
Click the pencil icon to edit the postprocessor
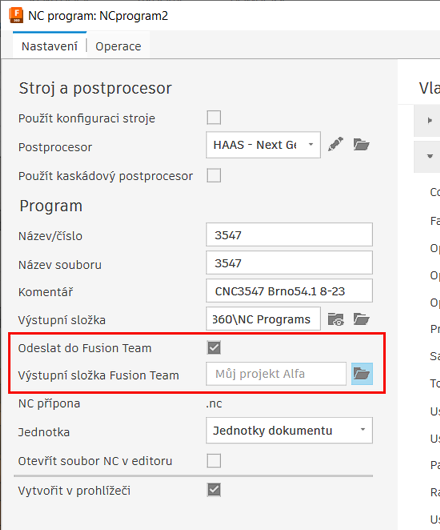tap(336, 145)
